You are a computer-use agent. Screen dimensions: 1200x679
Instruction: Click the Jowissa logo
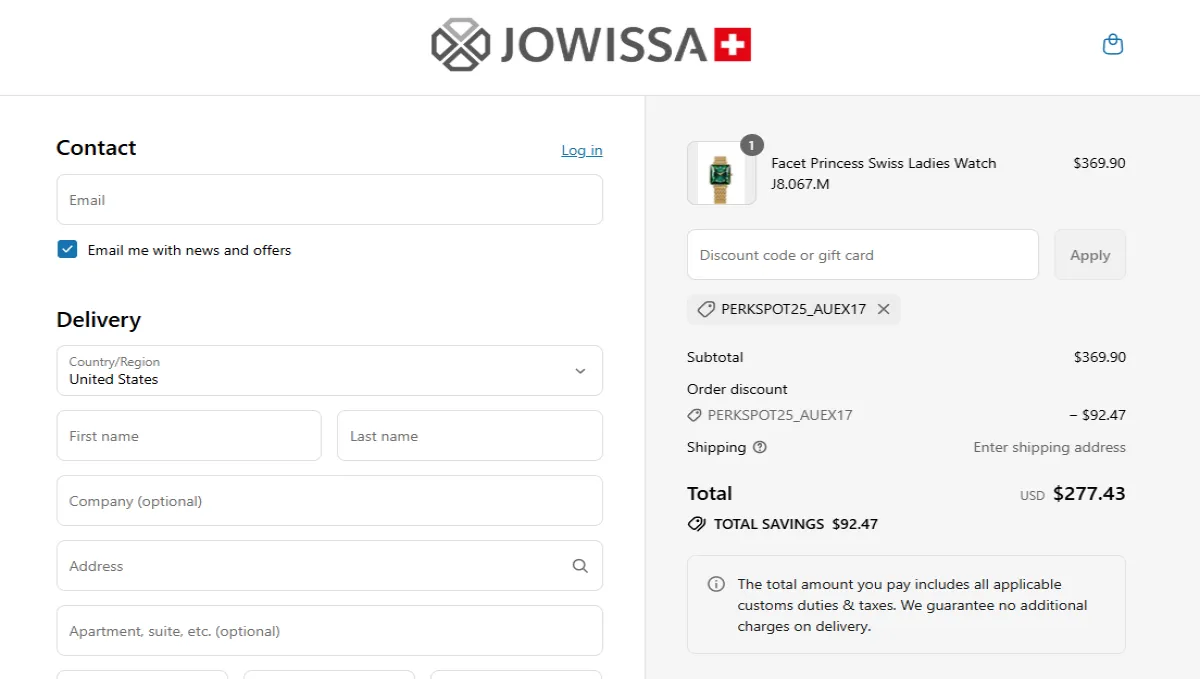pos(591,45)
